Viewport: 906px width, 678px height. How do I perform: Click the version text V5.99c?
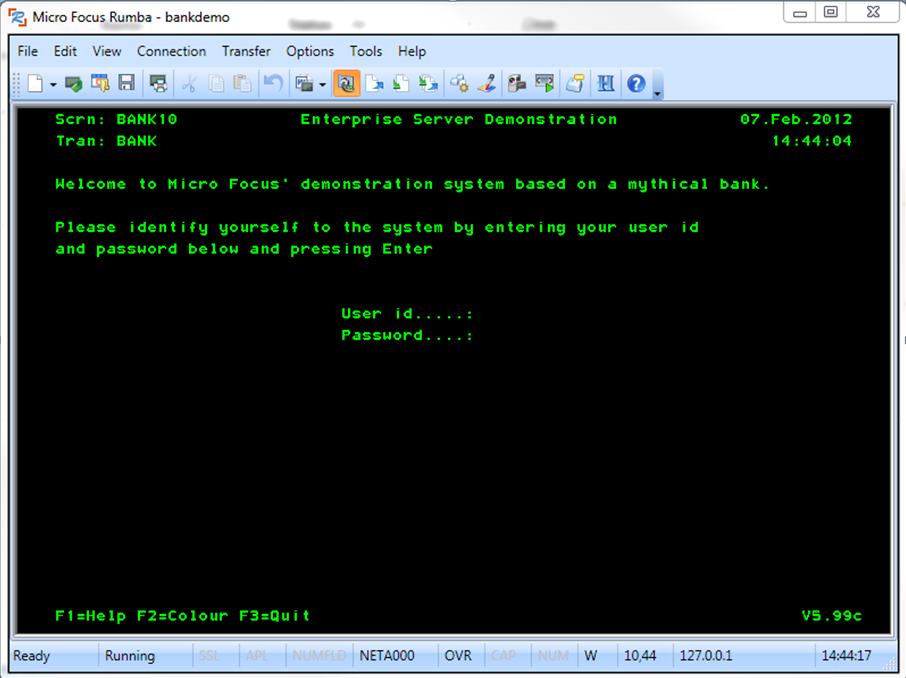[x=832, y=616]
